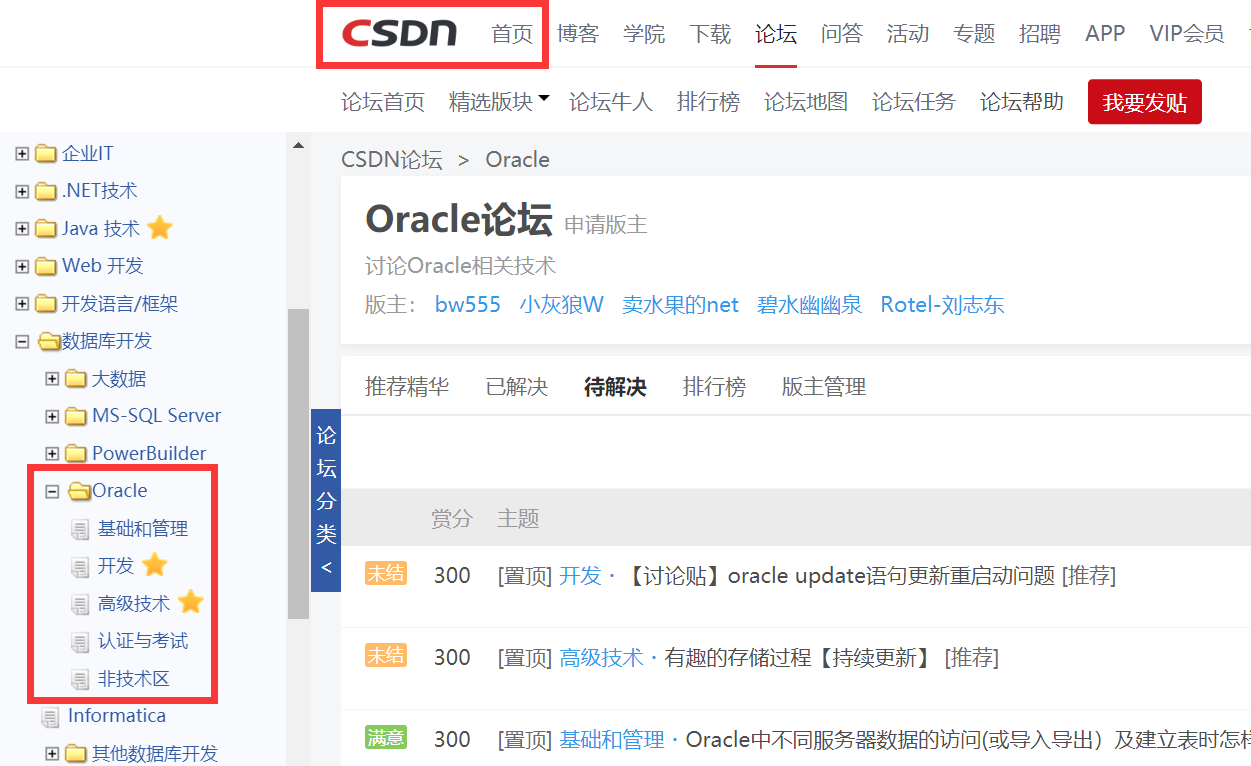Open the 论坛牛人 link
1251x766 pixels.
[x=611, y=102]
